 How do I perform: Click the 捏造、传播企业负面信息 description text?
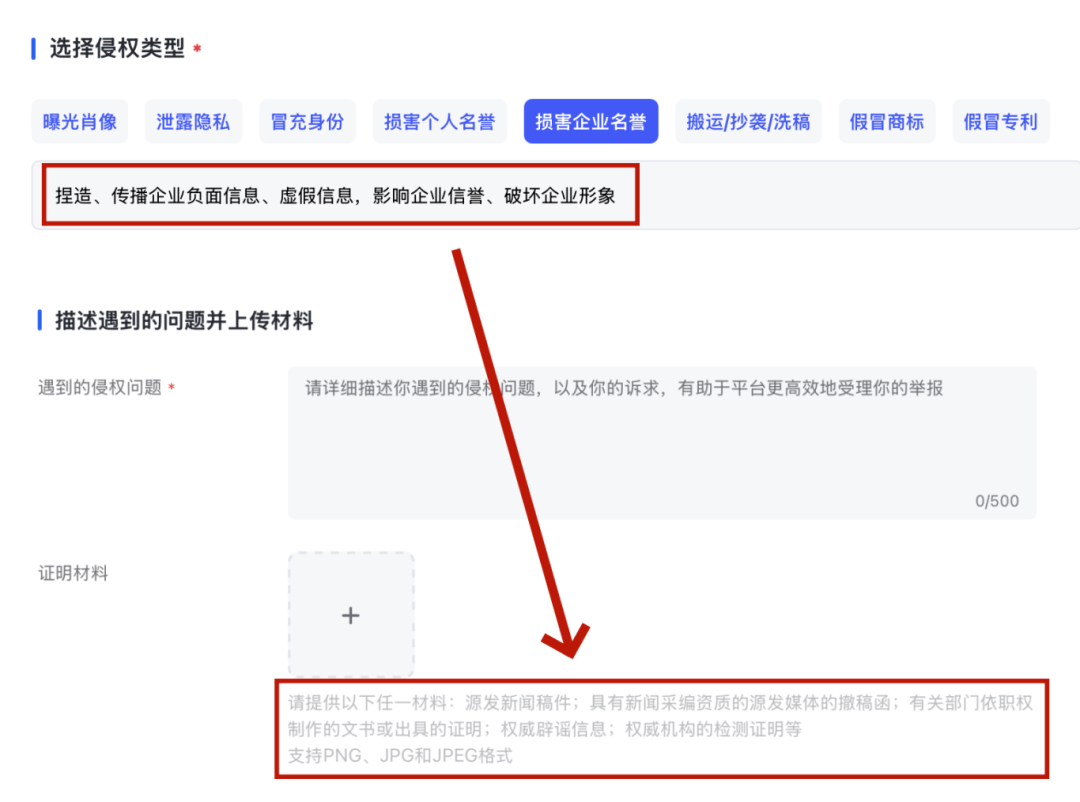(x=335, y=196)
